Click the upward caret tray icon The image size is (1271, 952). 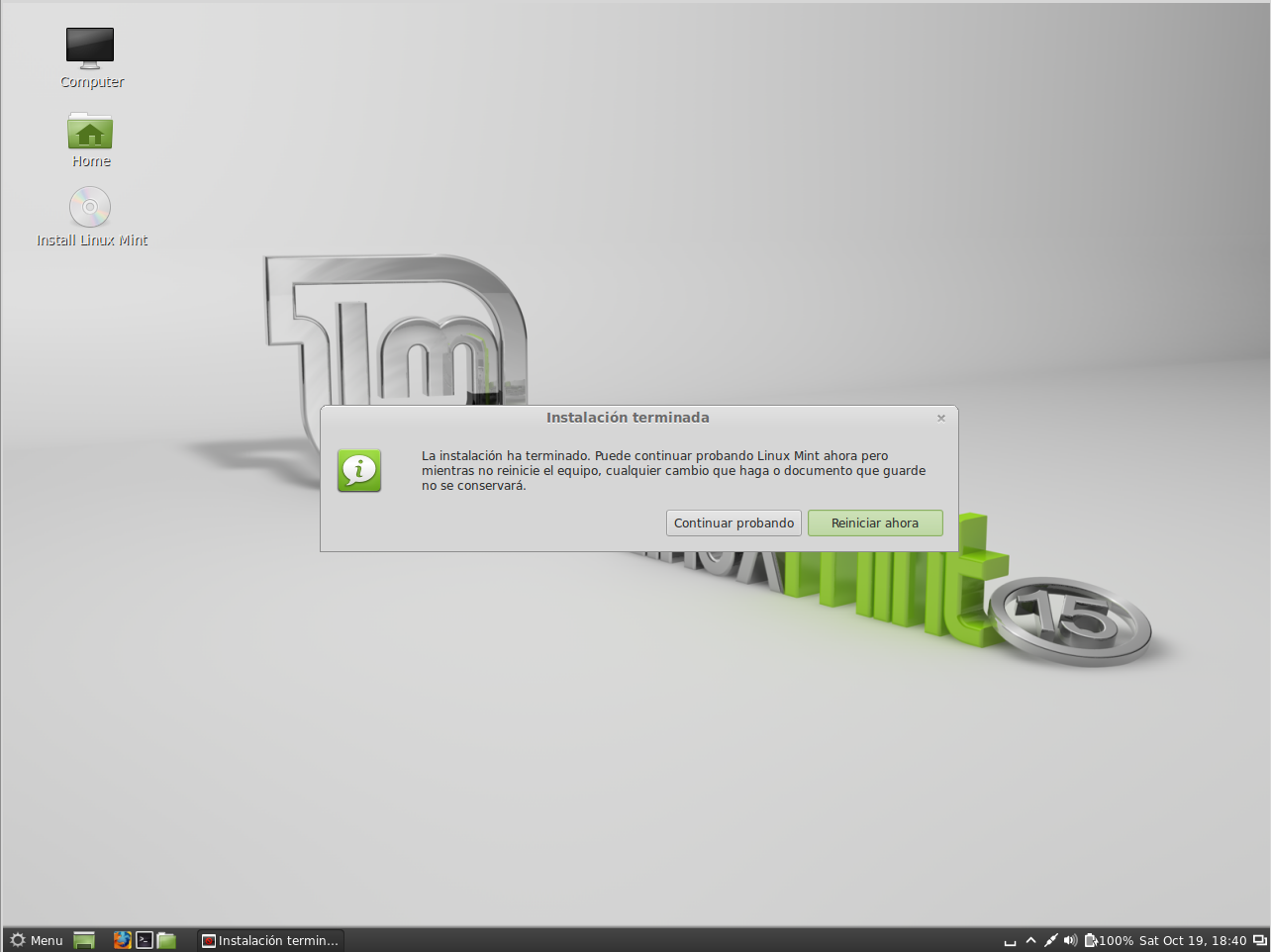[x=1030, y=940]
